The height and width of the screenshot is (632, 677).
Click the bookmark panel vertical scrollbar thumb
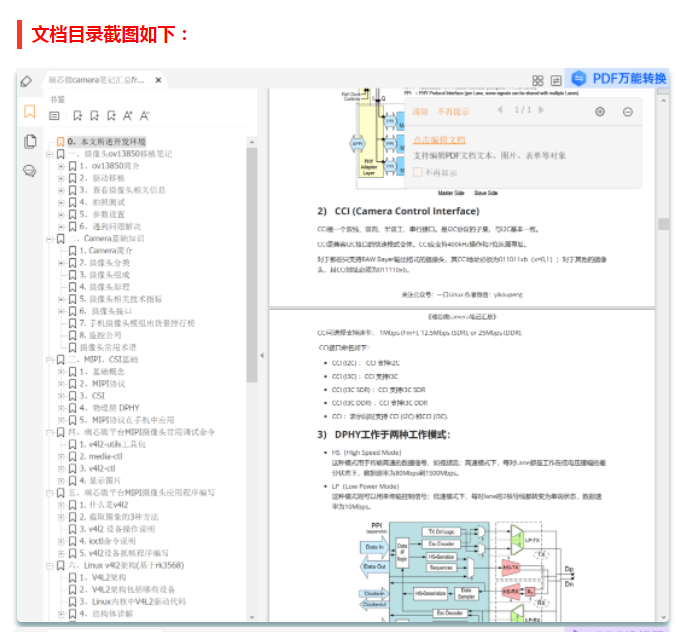pos(252,265)
